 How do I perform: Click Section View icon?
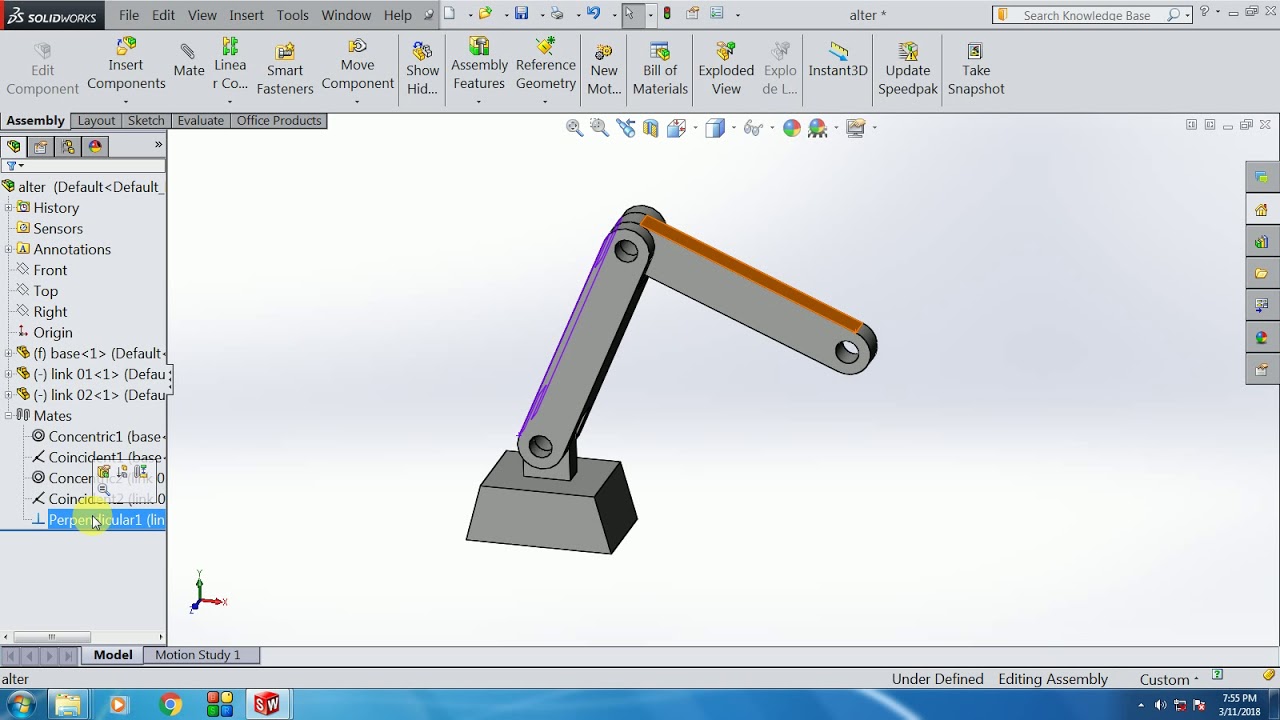(x=651, y=127)
